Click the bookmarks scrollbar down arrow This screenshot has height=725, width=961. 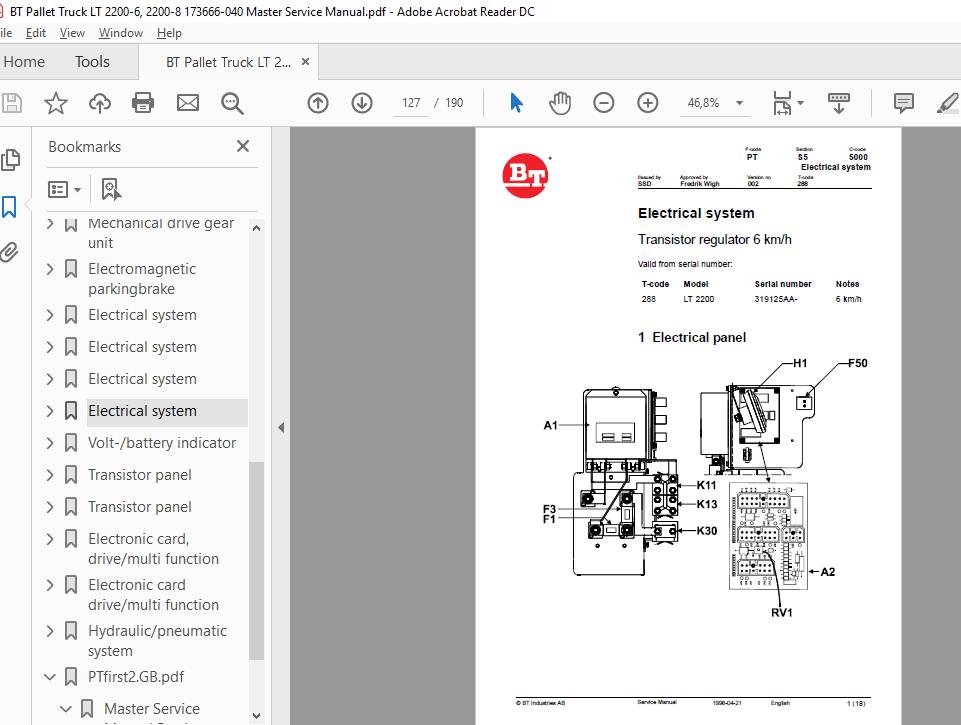tap(257, 715)
